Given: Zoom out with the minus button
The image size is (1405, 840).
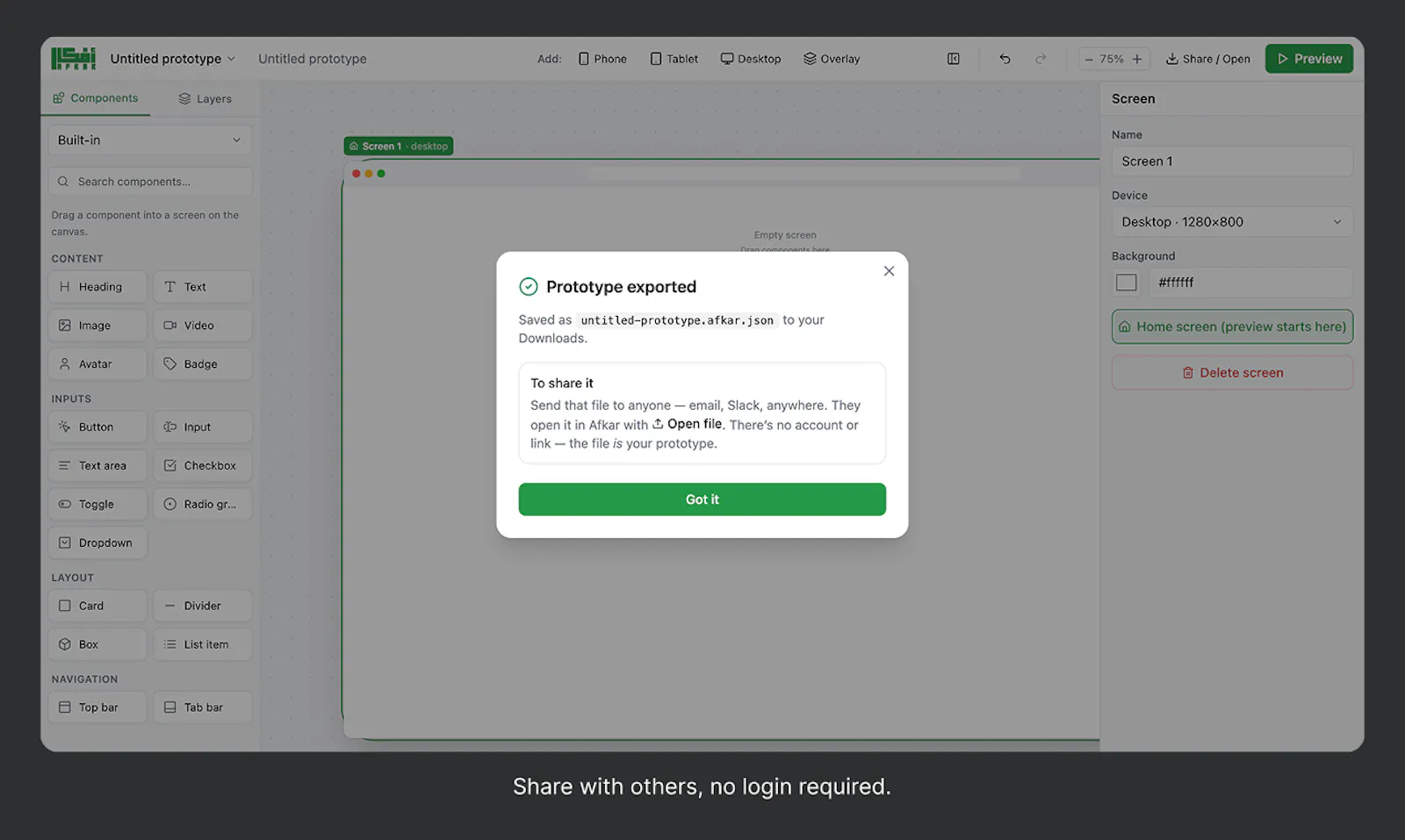Looking at the screenshot, I should [x=1089, y=59].
